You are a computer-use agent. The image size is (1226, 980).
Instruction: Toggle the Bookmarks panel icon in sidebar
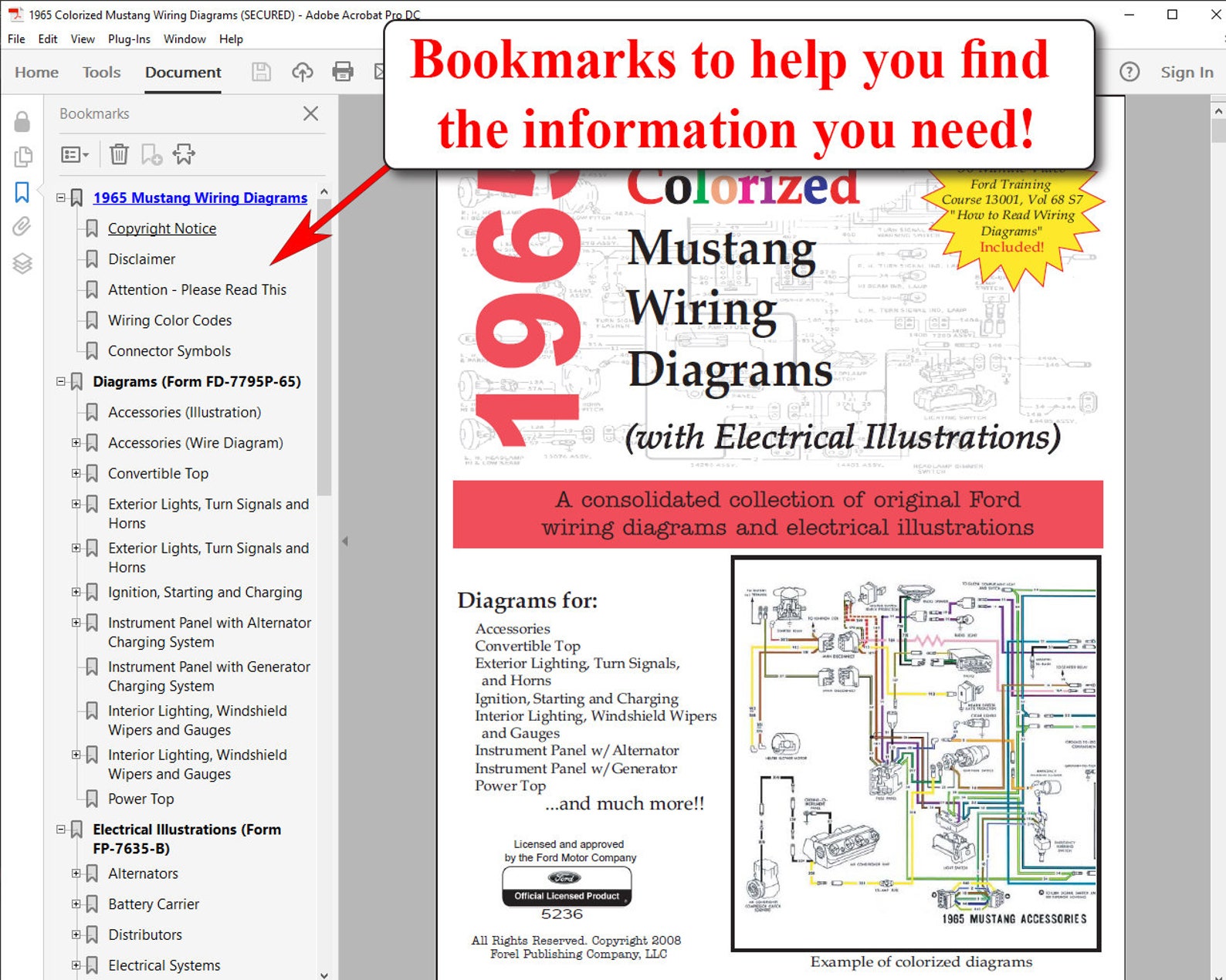point(22,191)
